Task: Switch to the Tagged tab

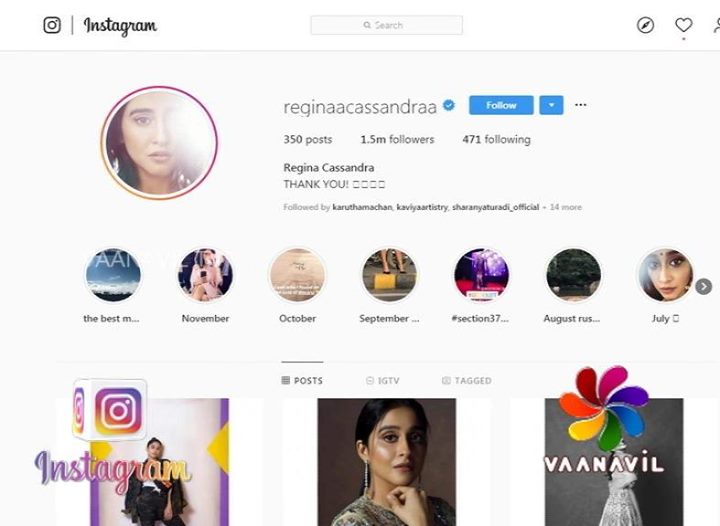Action: [466, 381]
